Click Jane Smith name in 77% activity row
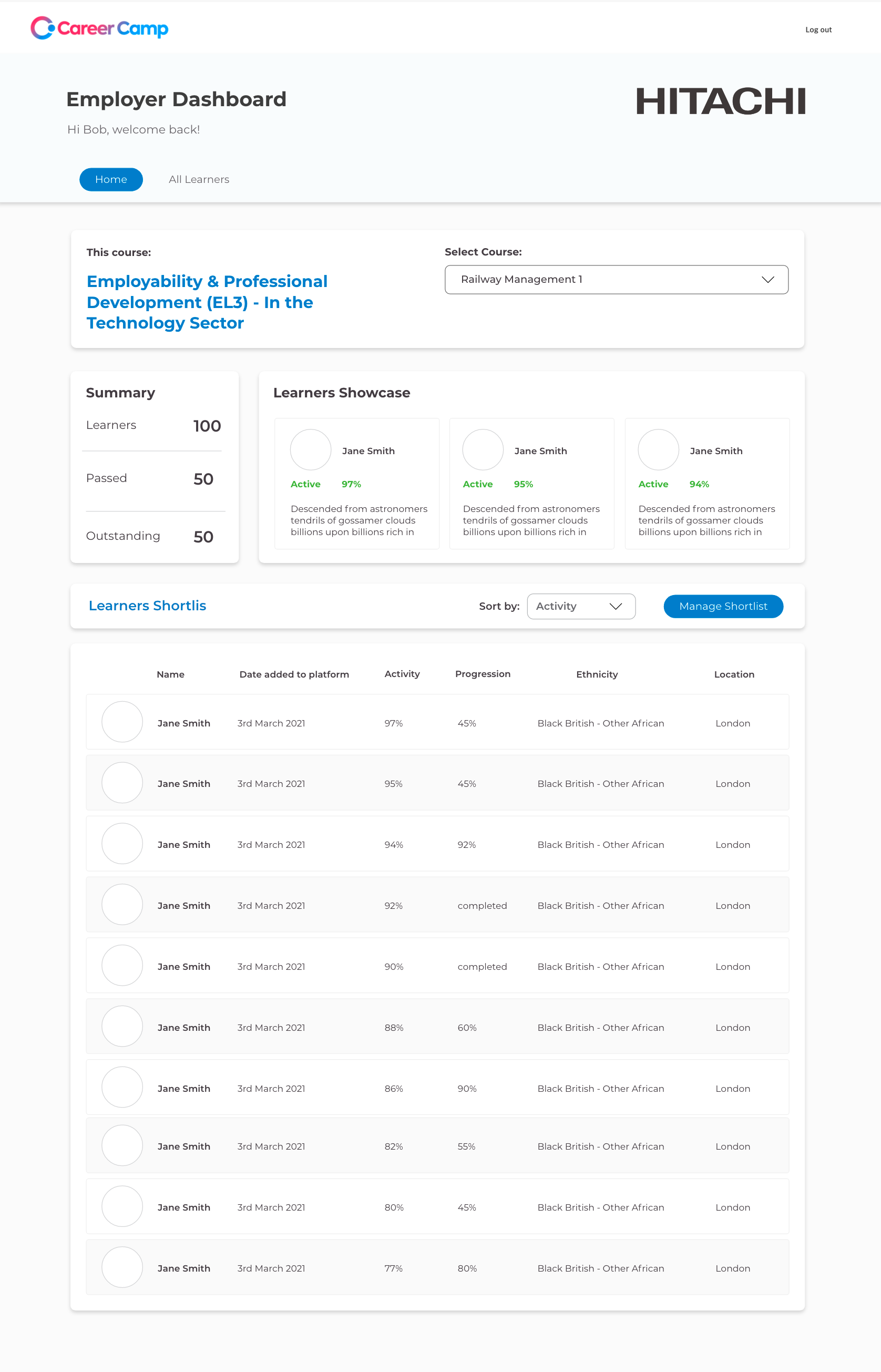 pyautogui.click(x=183, y=1268)
